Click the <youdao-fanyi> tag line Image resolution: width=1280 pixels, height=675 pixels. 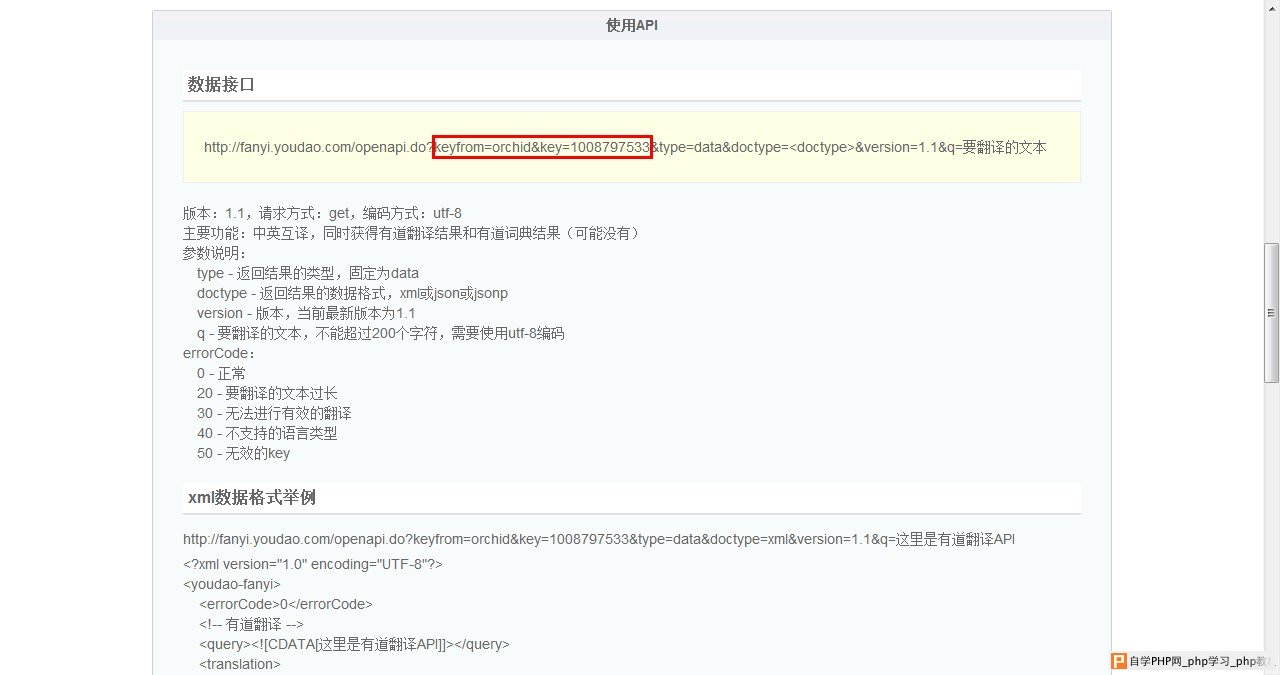pyautogui.click(x=232, y=584)
